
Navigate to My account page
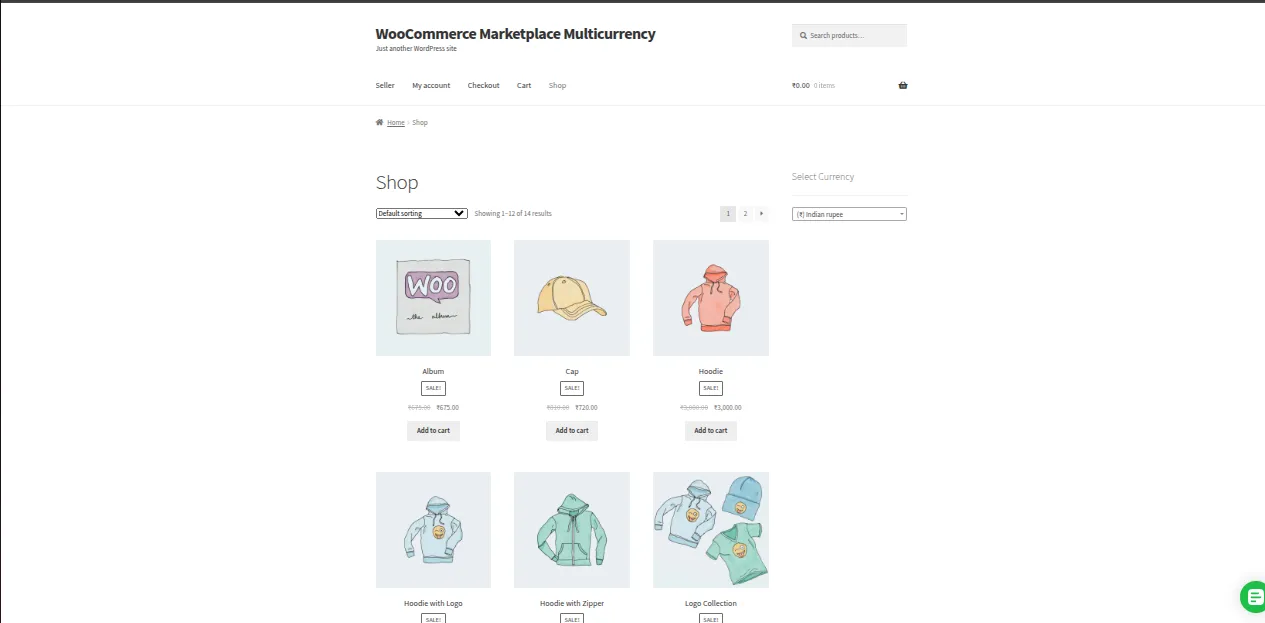coord(431,86)
